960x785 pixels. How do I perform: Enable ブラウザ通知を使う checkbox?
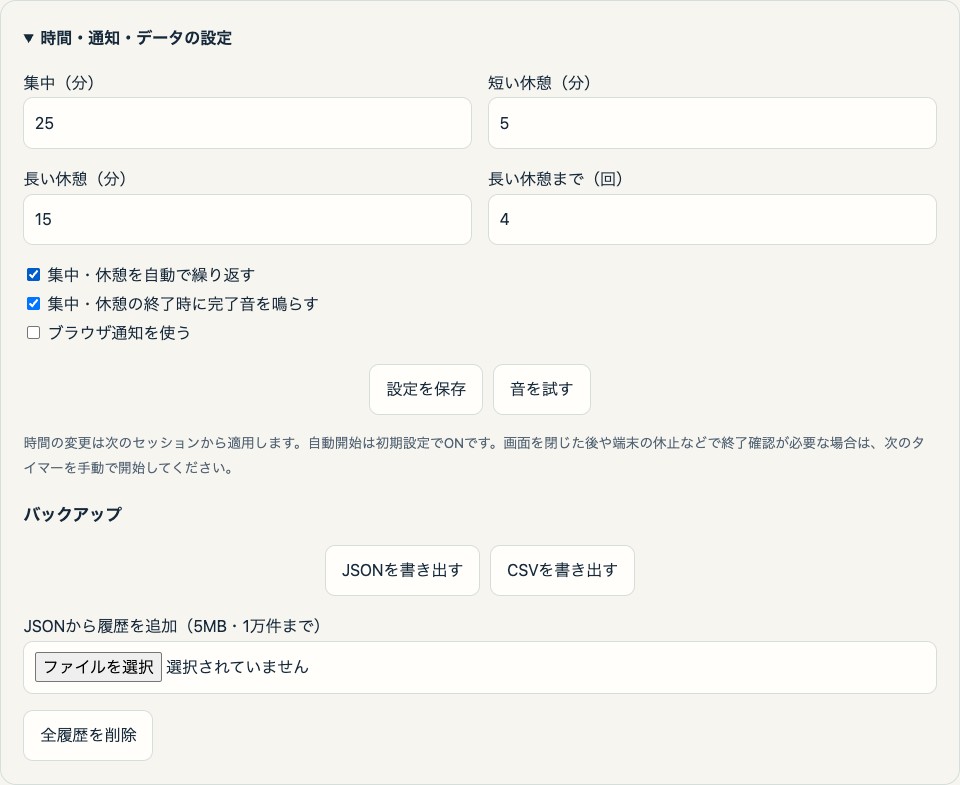pos(34,332)
